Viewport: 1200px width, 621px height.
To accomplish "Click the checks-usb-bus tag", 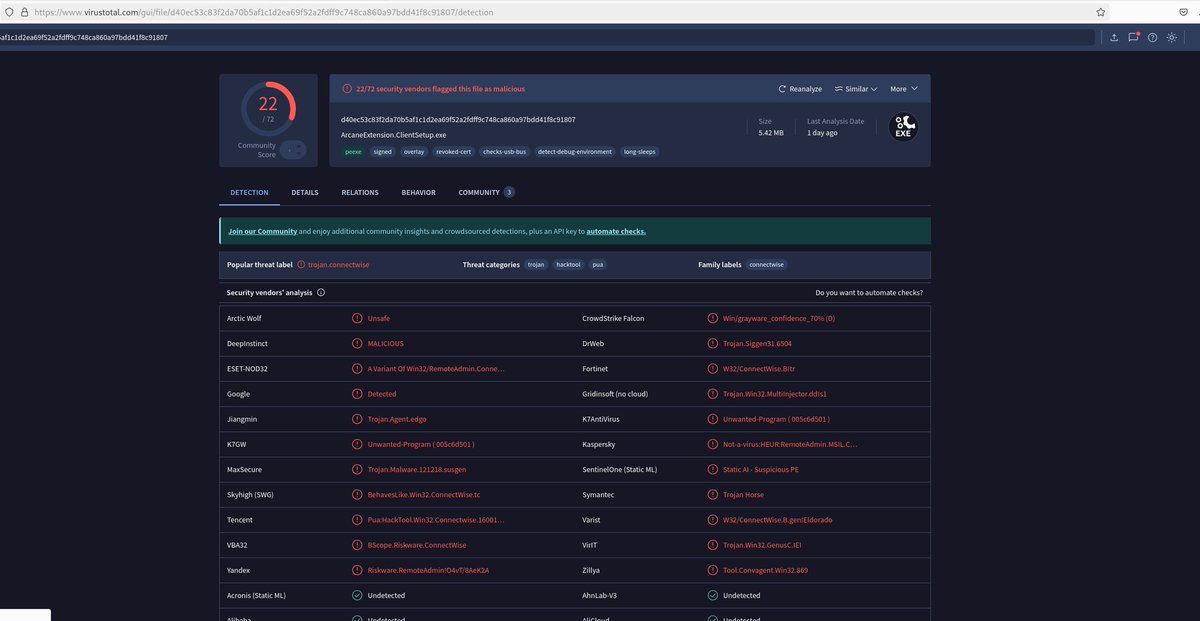I will click(x=505, y=152).
